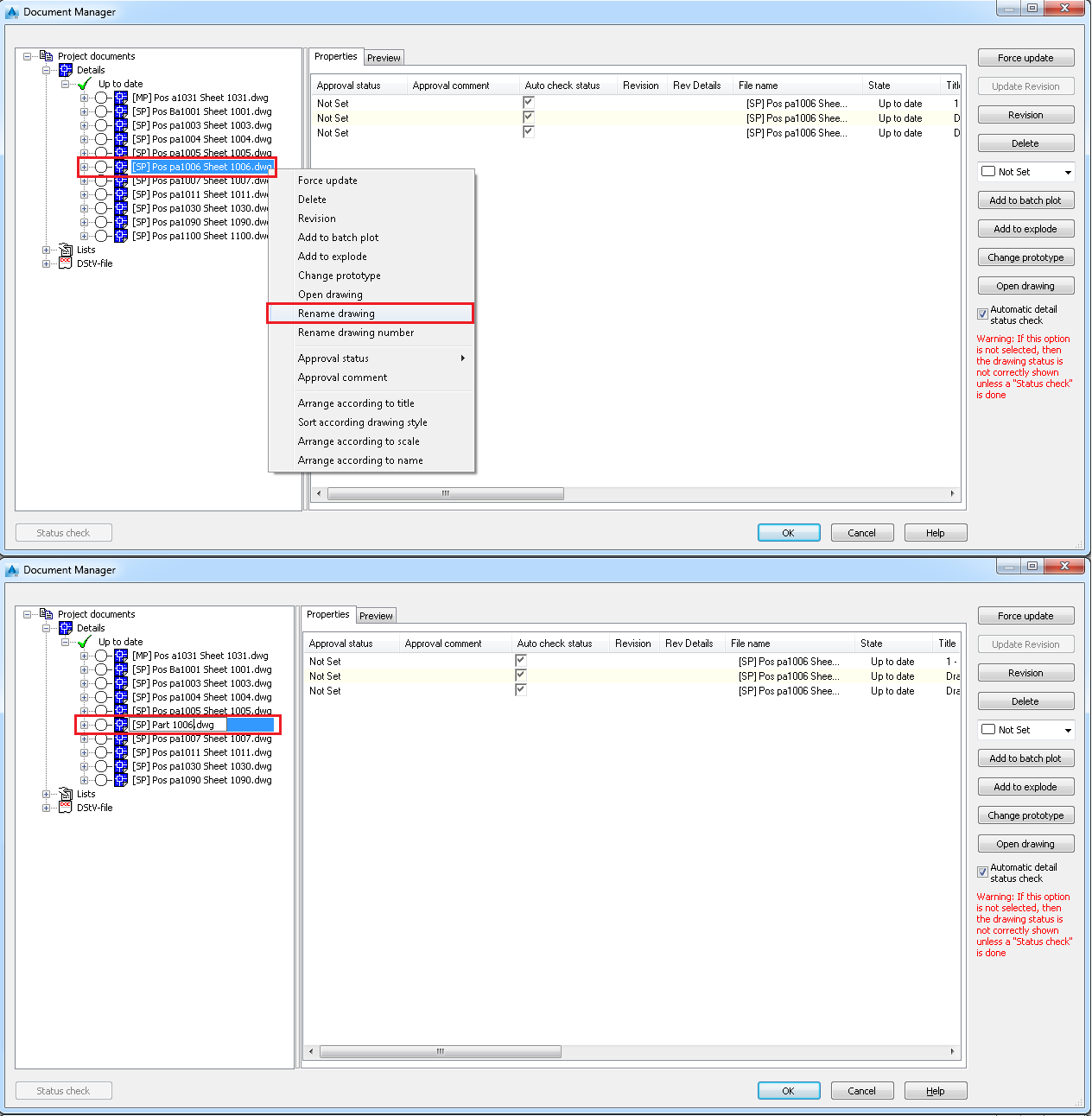1092x1116 pixels.
Task: Toggle second row Auto check status, lower window
Action: pyautogui.click(x=520, y=675)
